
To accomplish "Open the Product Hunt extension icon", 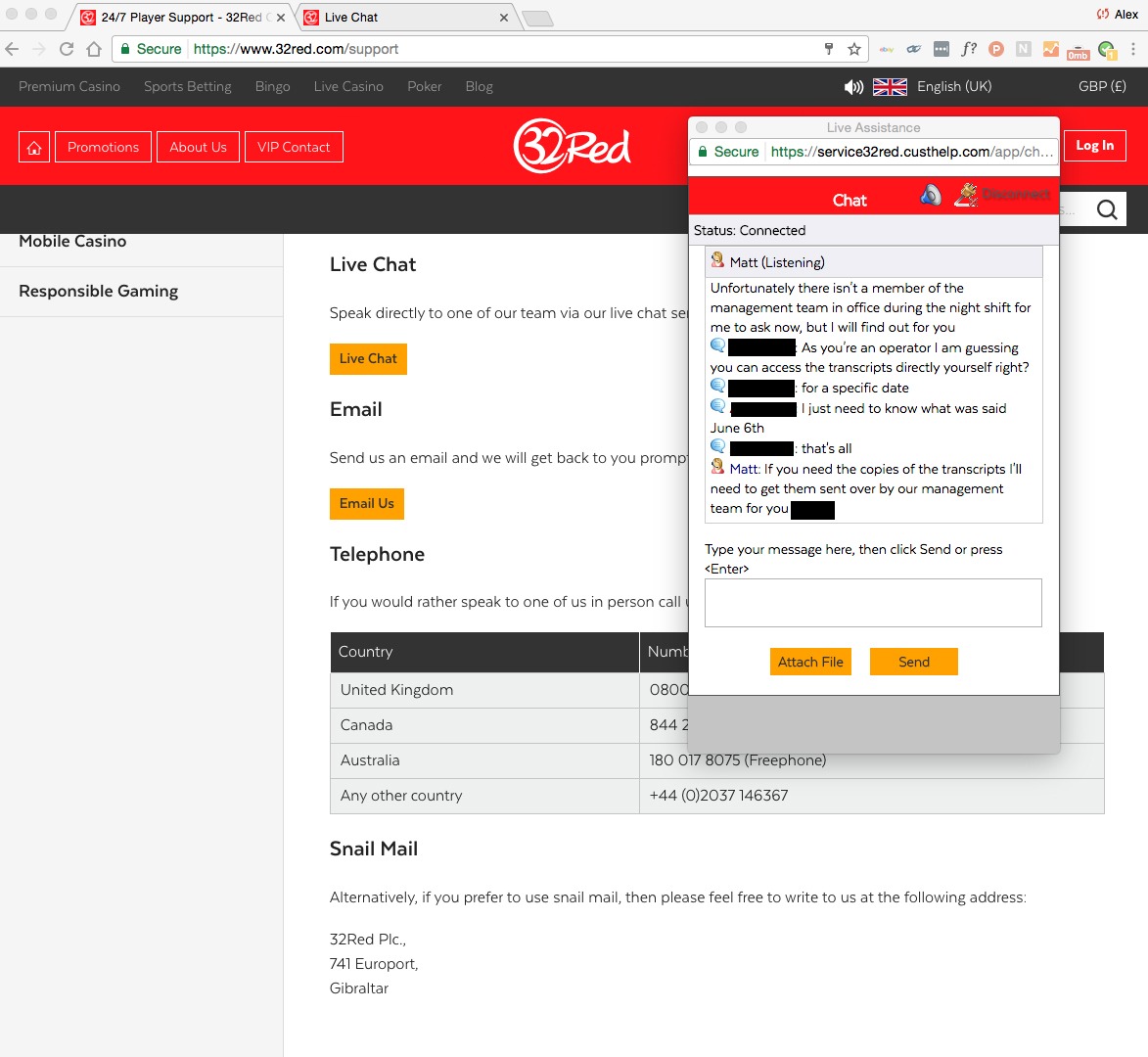I will click(995, 49).
